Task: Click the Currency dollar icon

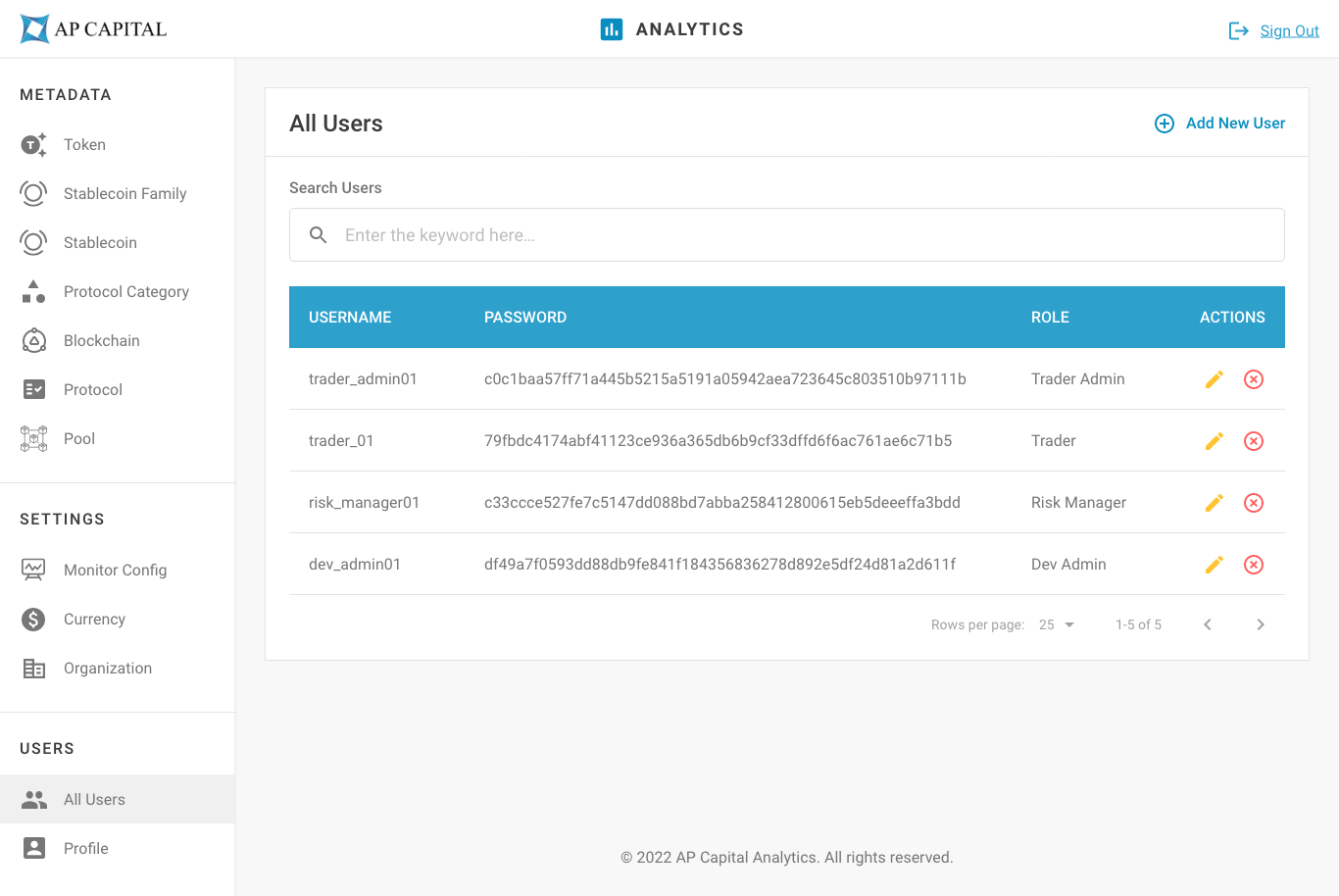Action: click(34, 620)
